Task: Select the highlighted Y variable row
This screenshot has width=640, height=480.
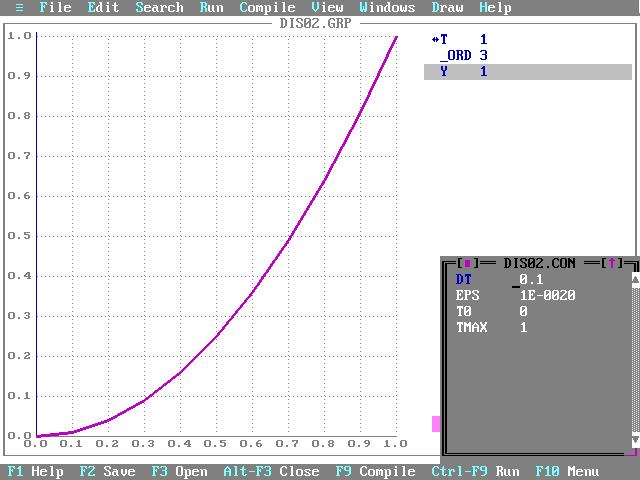Action: pyautogui.click(x=528, y=72)
